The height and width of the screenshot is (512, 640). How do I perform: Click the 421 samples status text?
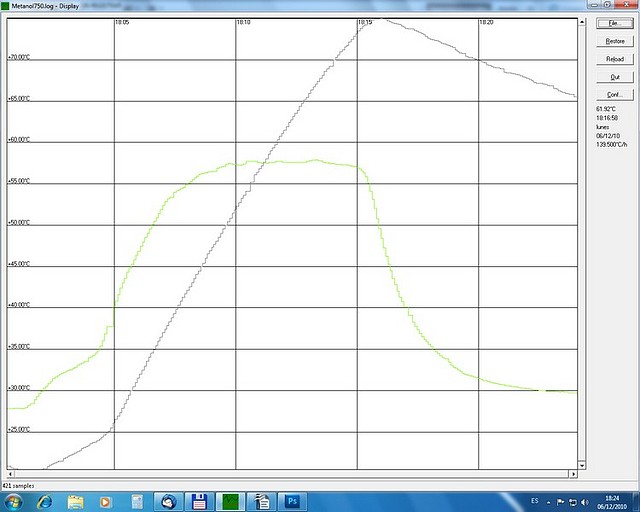18,486
